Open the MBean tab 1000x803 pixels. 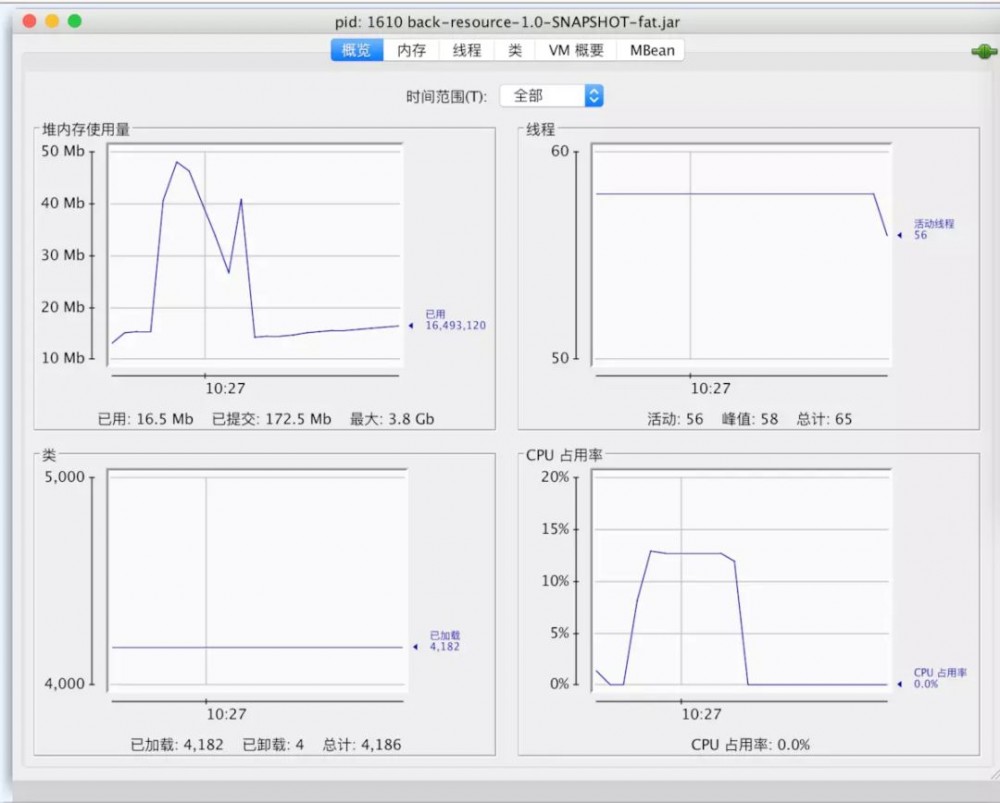(x=650, y=49)
